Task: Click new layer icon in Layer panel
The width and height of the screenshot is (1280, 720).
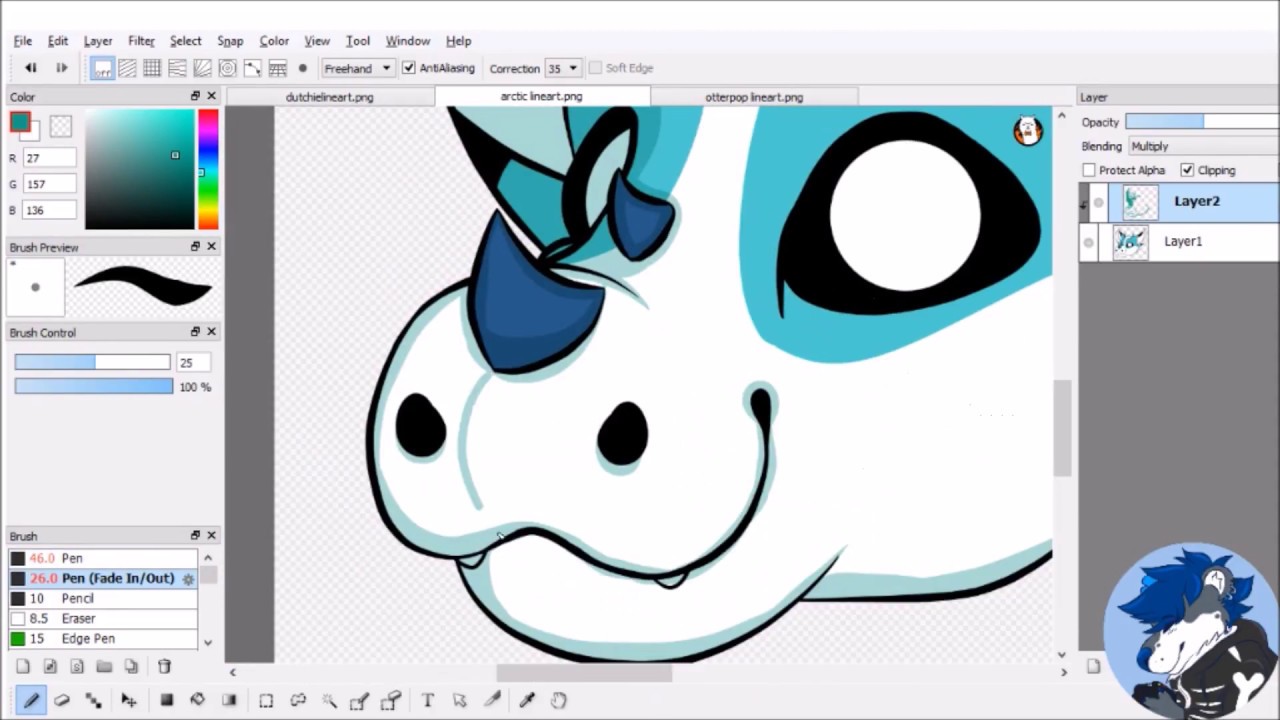Action: (1093, 667)
